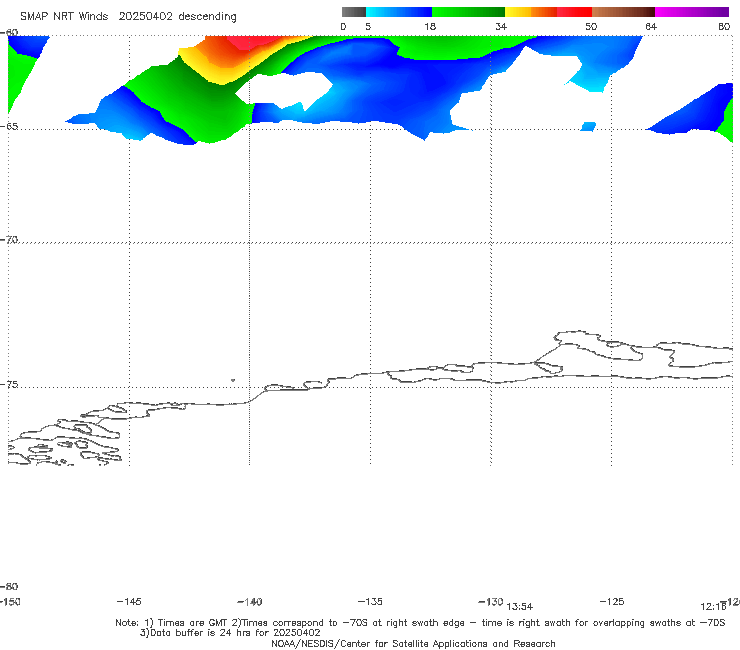740x650 pixels.
Task: Click the yellow-orange segment of the color bar
Action: (531, 12)
